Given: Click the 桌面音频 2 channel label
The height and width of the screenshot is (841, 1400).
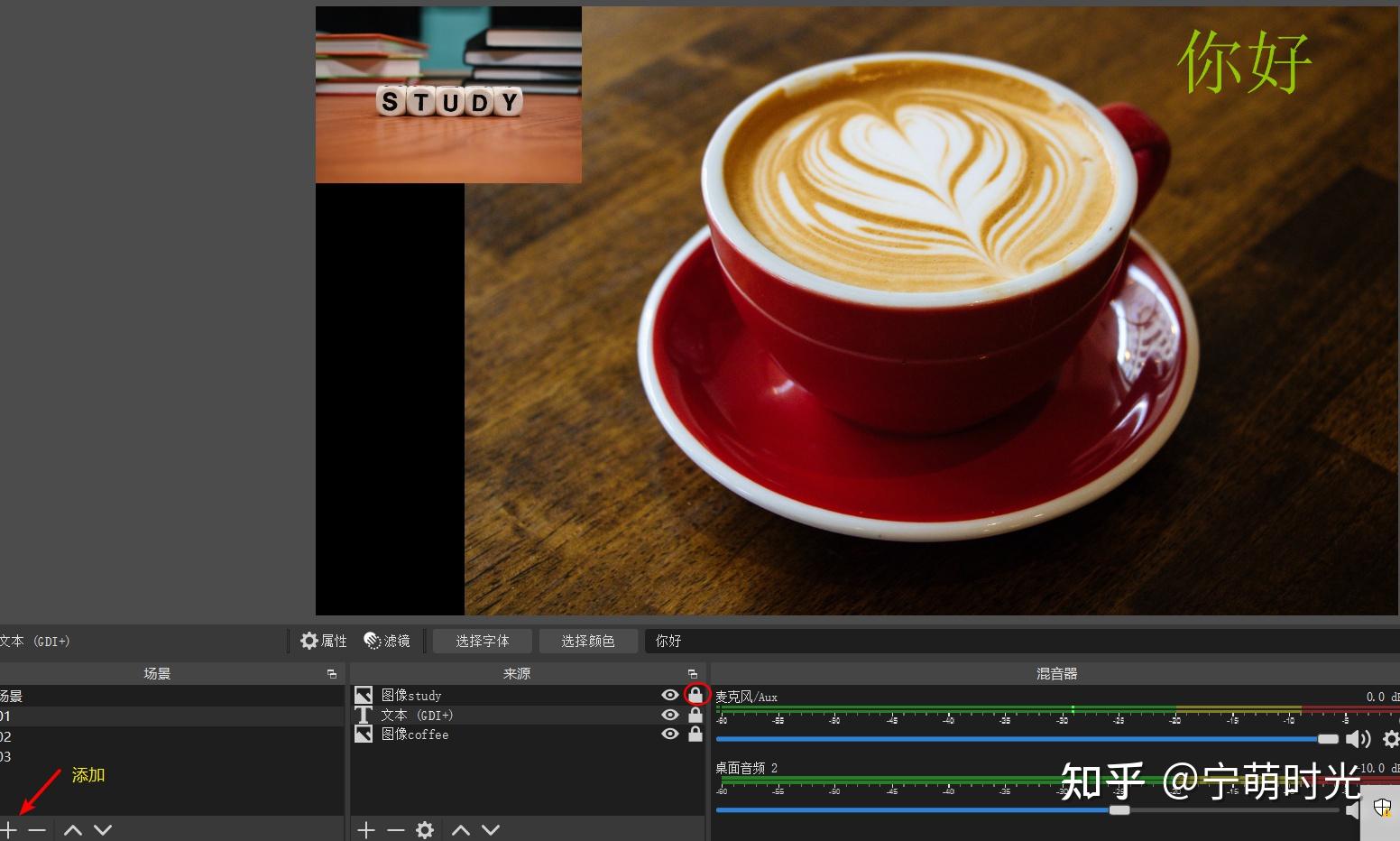Looking at the screenshot, I should click(746, 768).
